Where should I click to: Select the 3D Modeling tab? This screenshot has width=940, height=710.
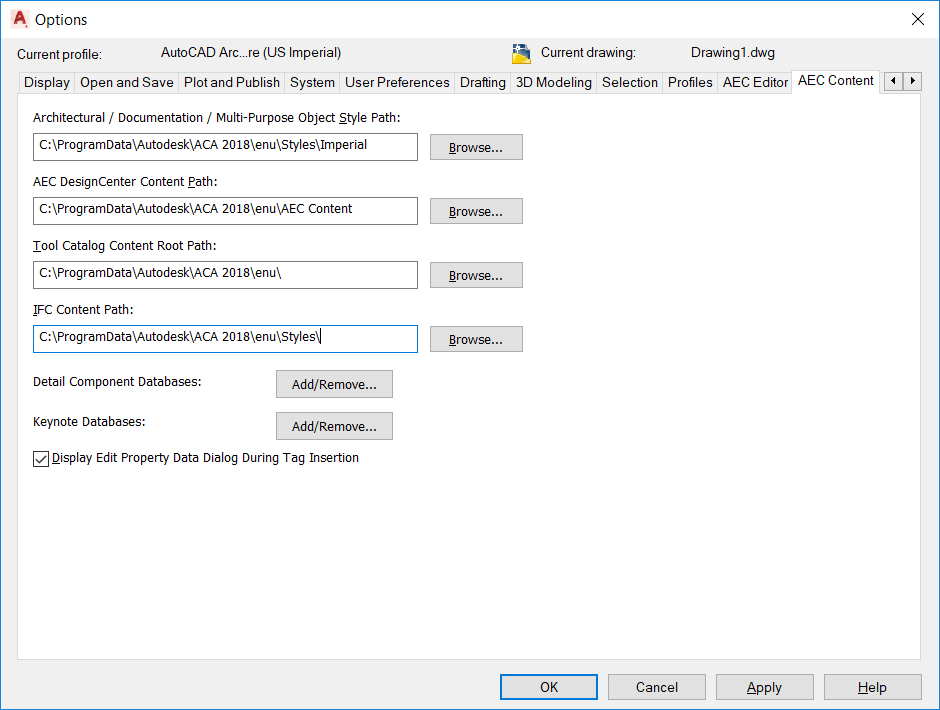553,83
